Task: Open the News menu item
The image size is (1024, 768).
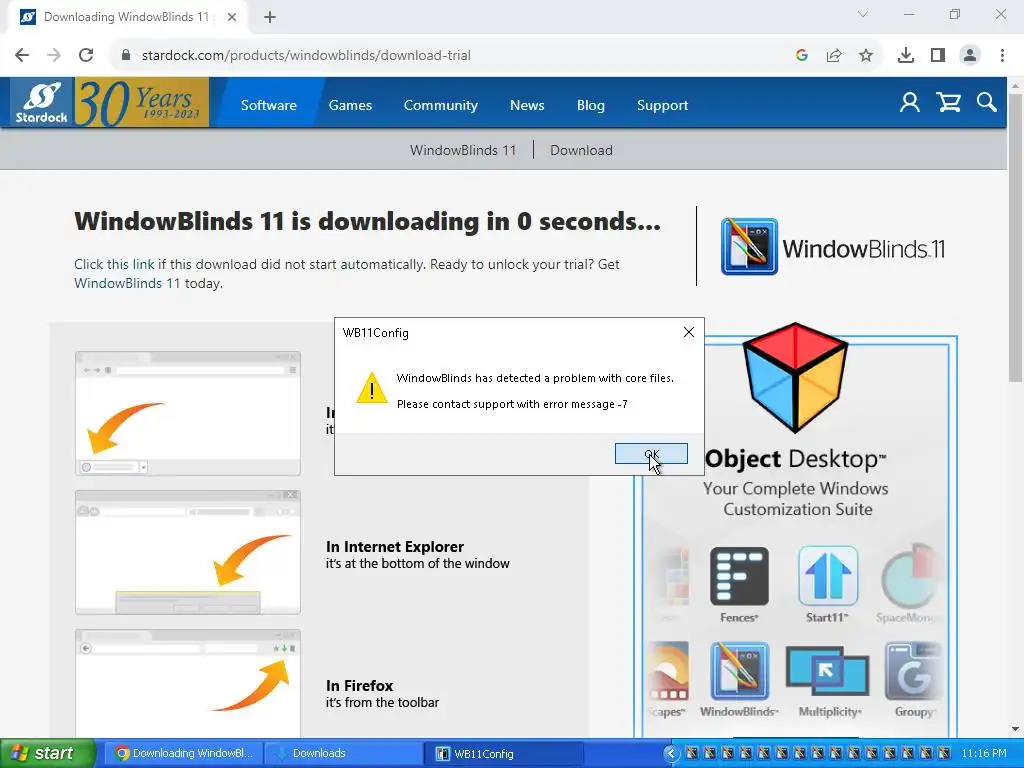Action: pos(527,105)
